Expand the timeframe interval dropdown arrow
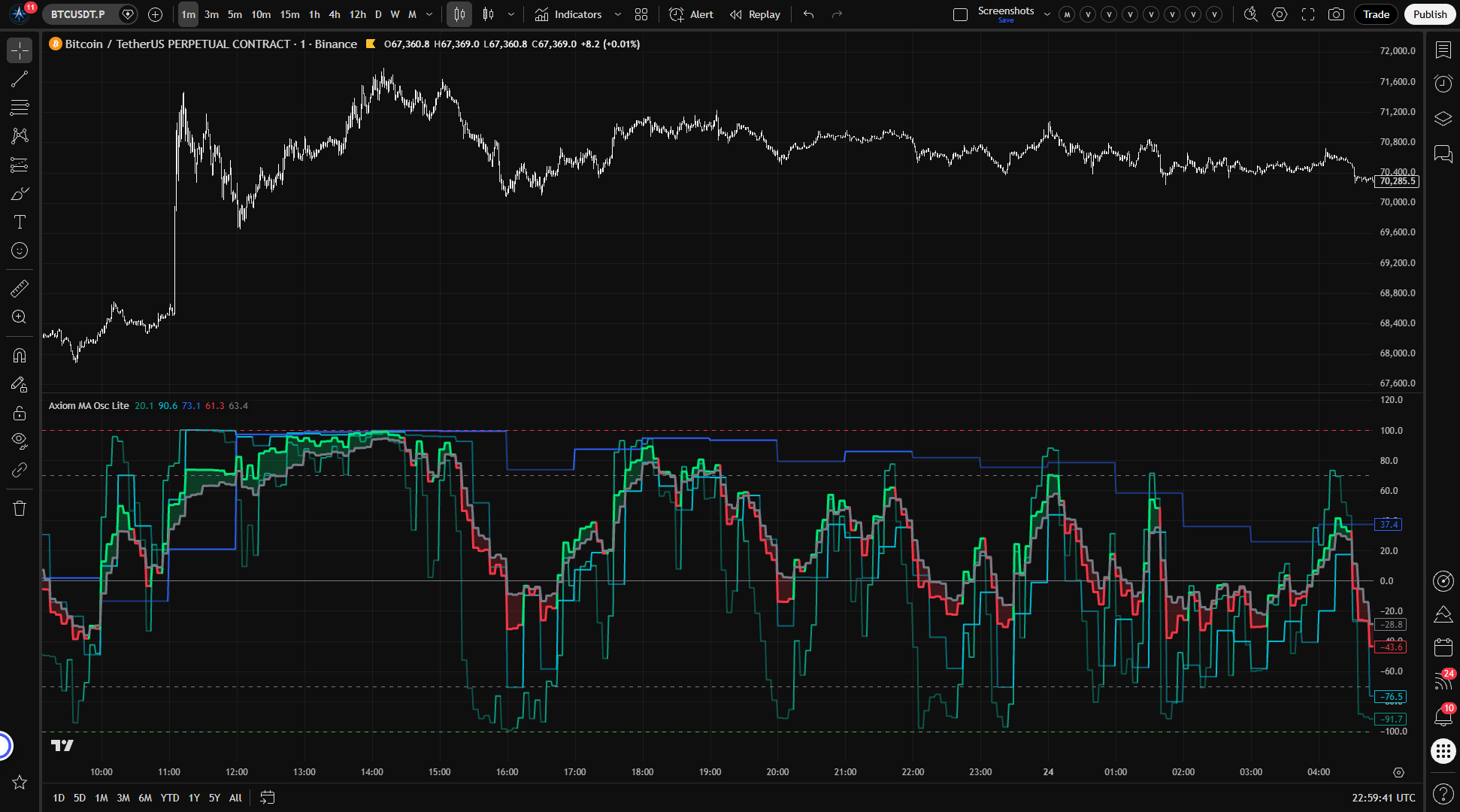The image size is (1460, 812). click(429, 14)
